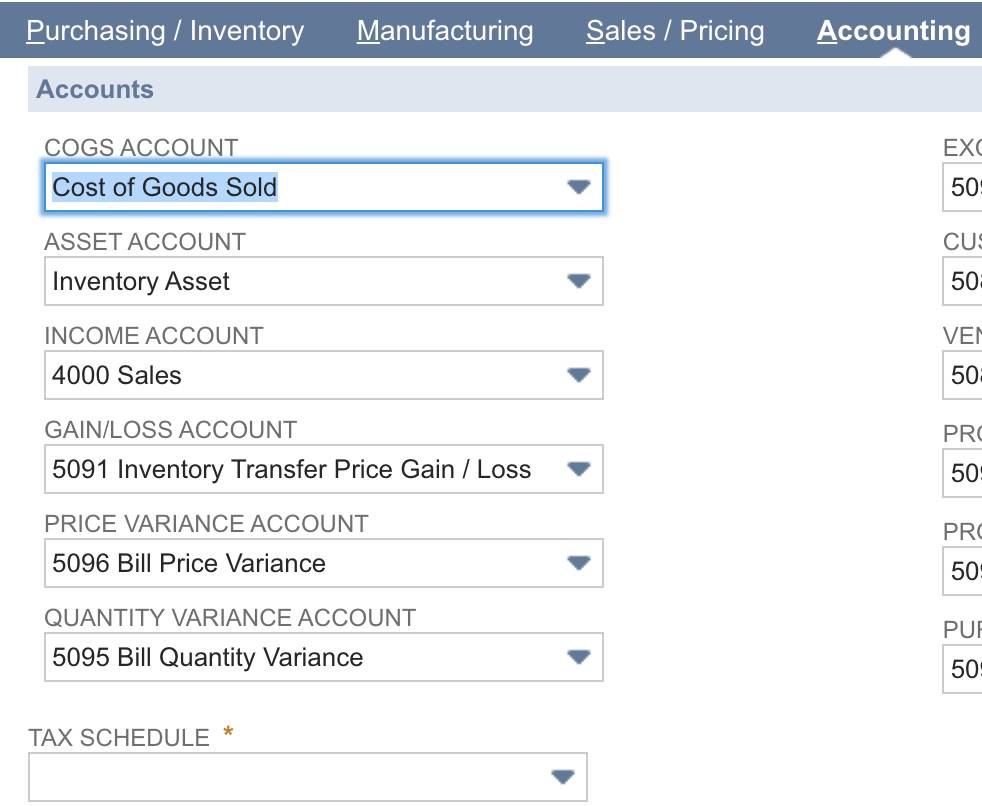
Task: Click the 5096 Bill Price Variance field
Action: [324, 563]
